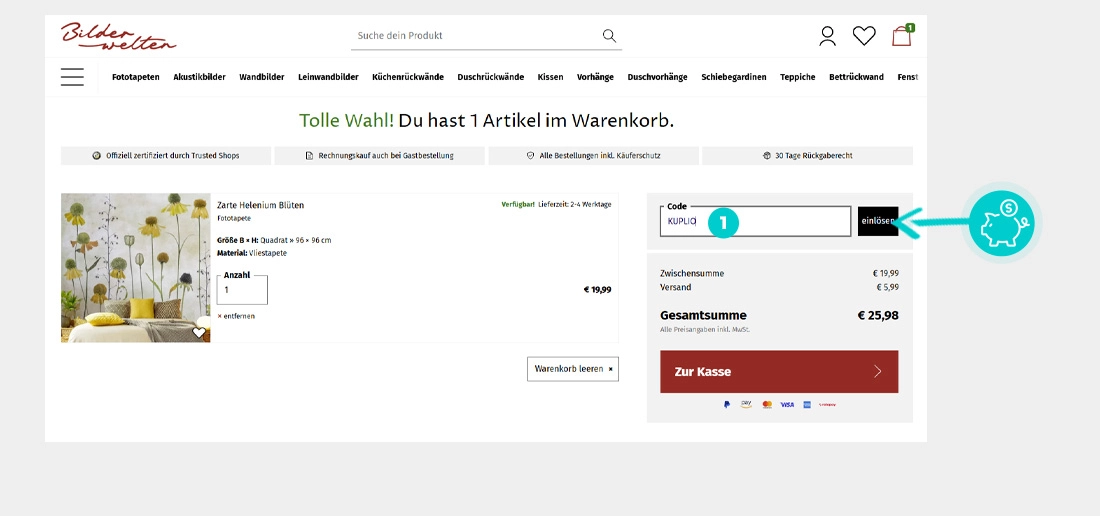Open the Schiebegardinen menu
Viewport: 1100px width, 516px height.
click(x=734, y=77)
